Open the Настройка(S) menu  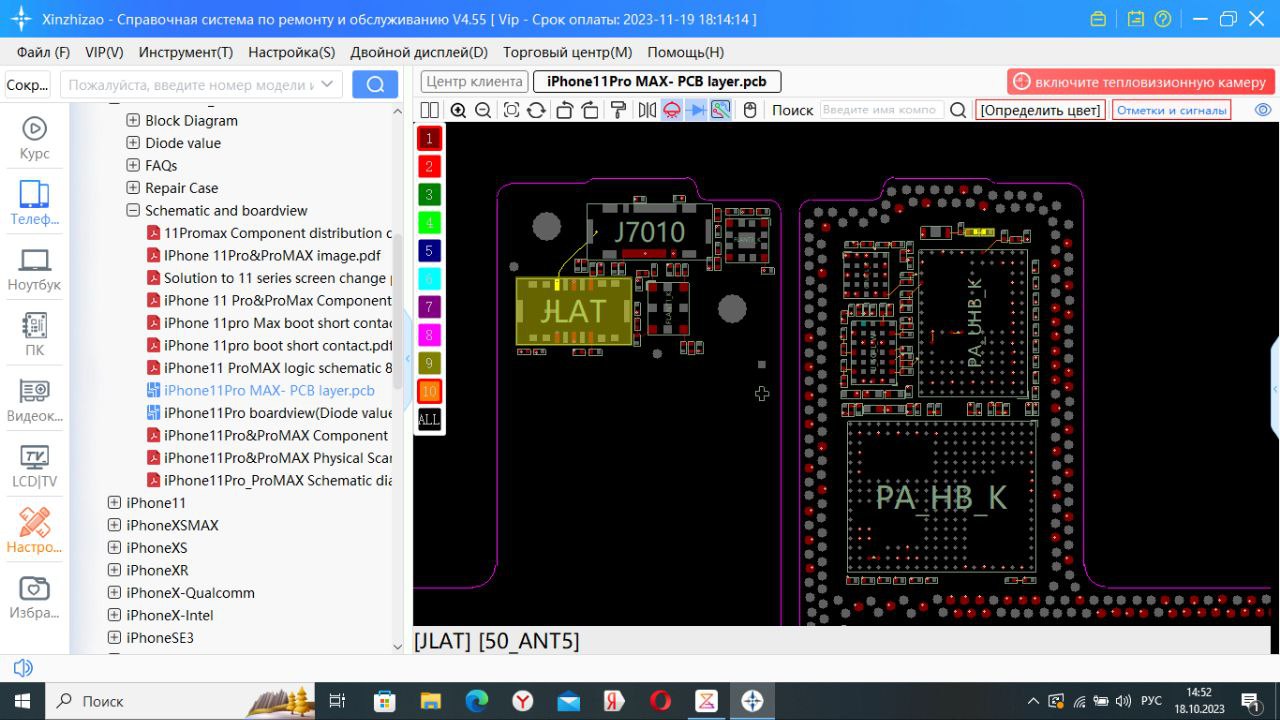(292, 52)
